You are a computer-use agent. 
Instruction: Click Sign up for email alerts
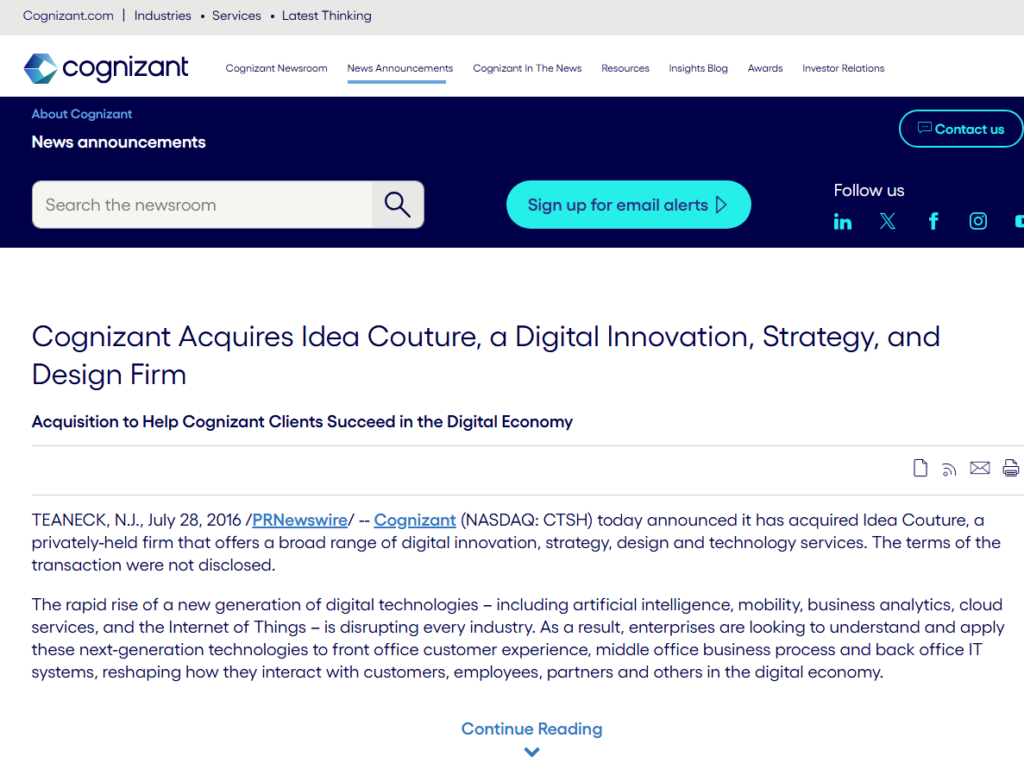click(628, 204)
